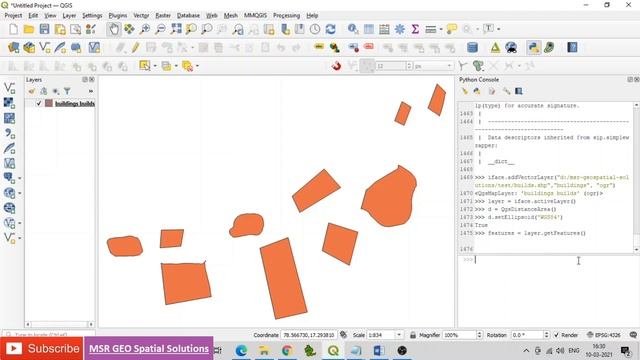Screen dimensions: 640x360
Task: Click the OpenStreetMap globe icon in plugins toolbar
Action: [x=511, y=47]
